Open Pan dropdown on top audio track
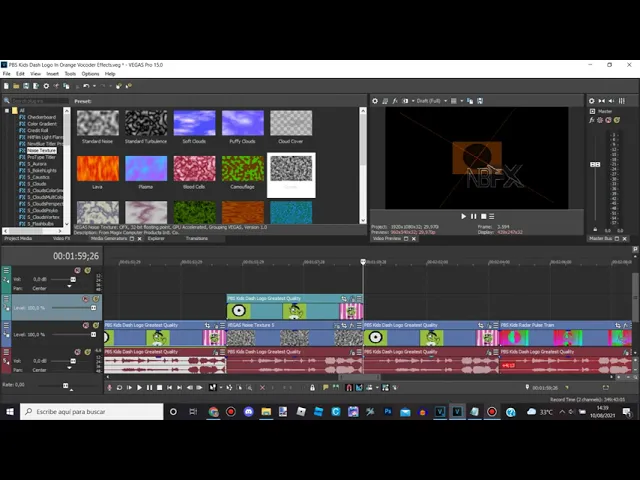Viewport: 640px width, 480px height. (x=69, y=287)
